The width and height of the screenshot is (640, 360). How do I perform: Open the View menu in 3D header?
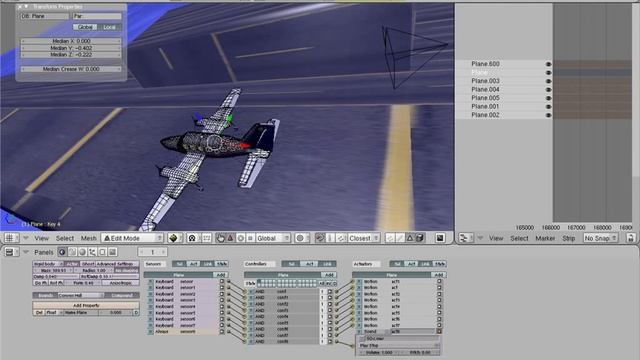42,238
